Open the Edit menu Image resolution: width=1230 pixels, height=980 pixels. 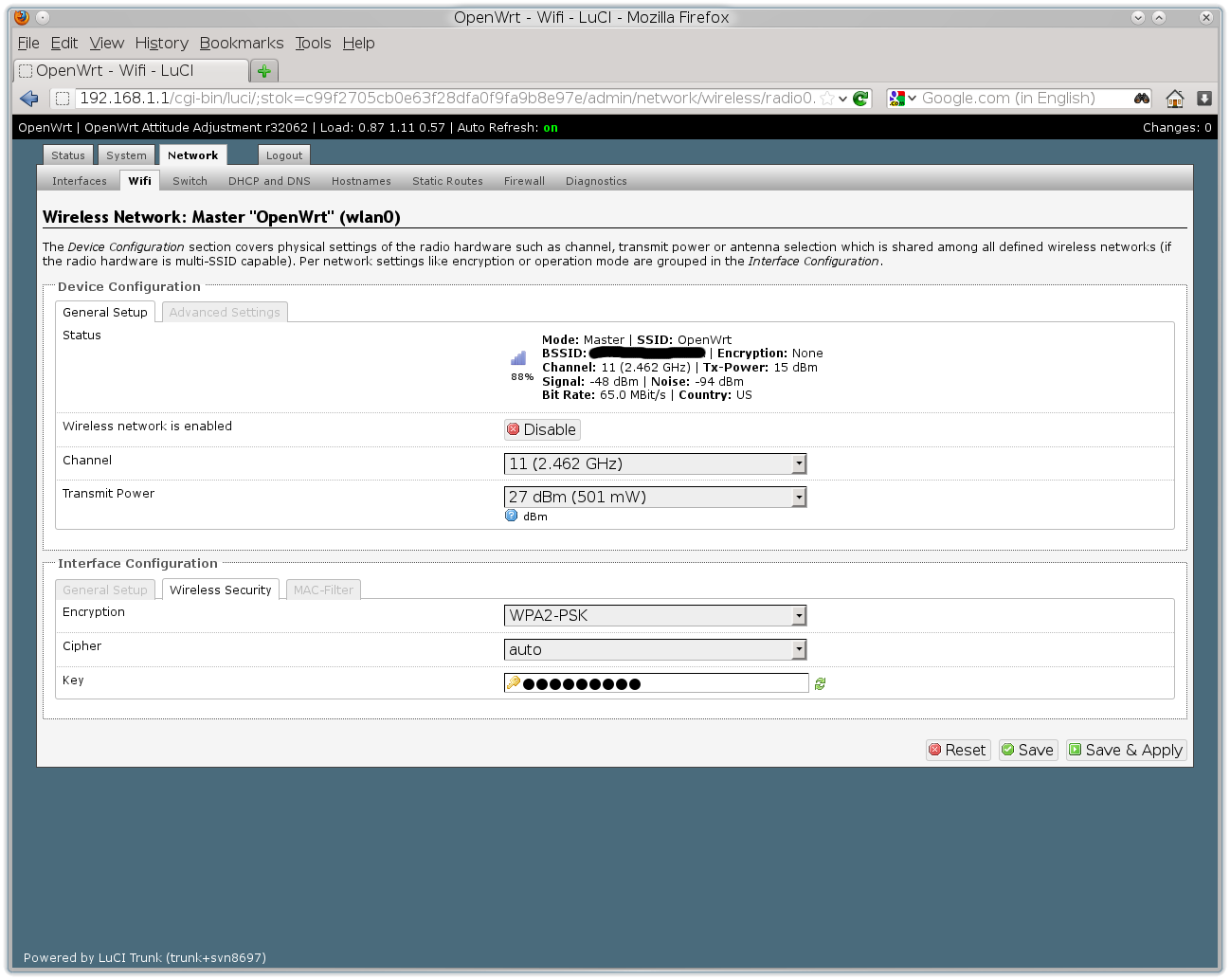[x=64, y=43]
